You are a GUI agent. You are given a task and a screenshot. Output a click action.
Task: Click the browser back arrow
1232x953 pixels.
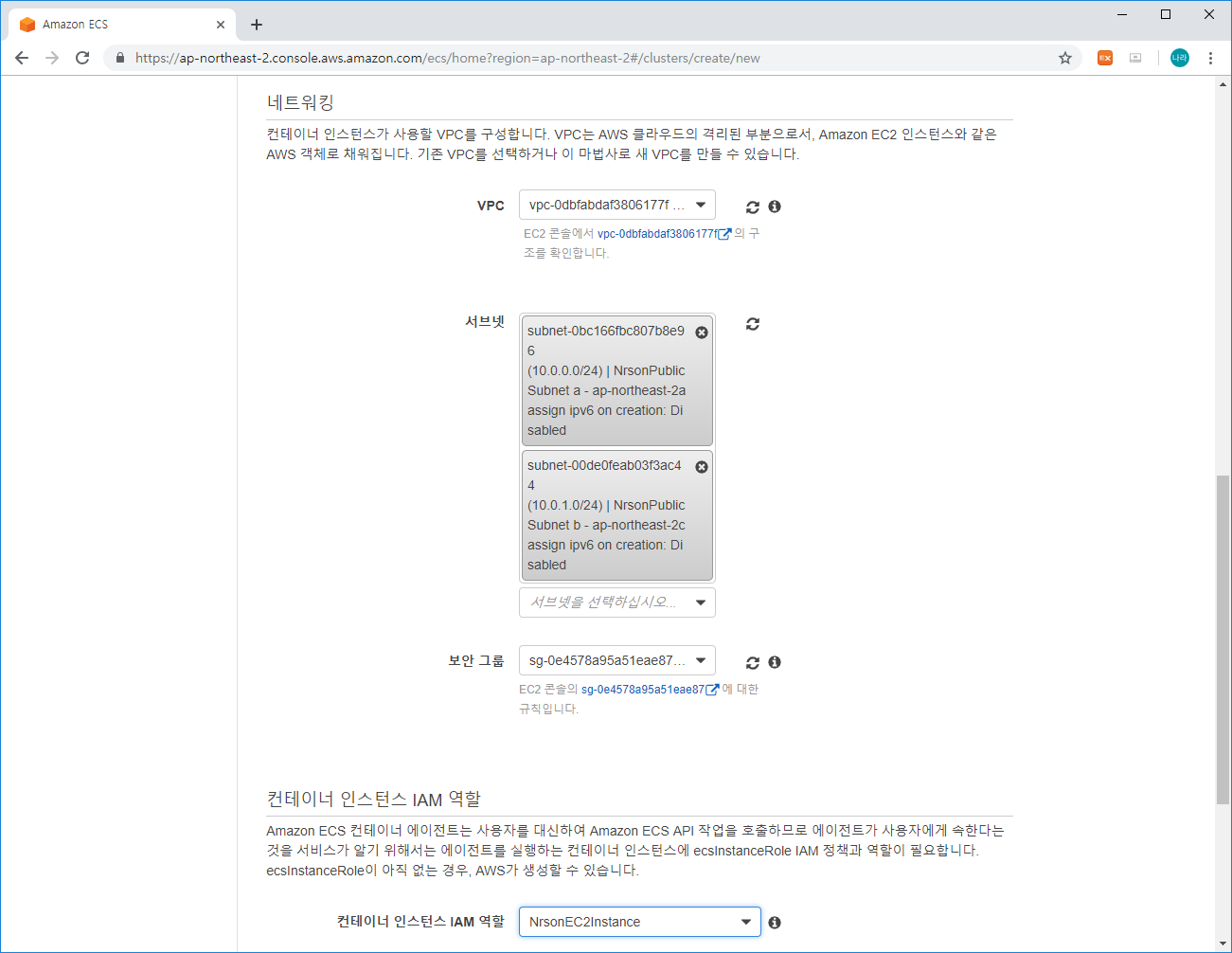click(x=22, y=58)
